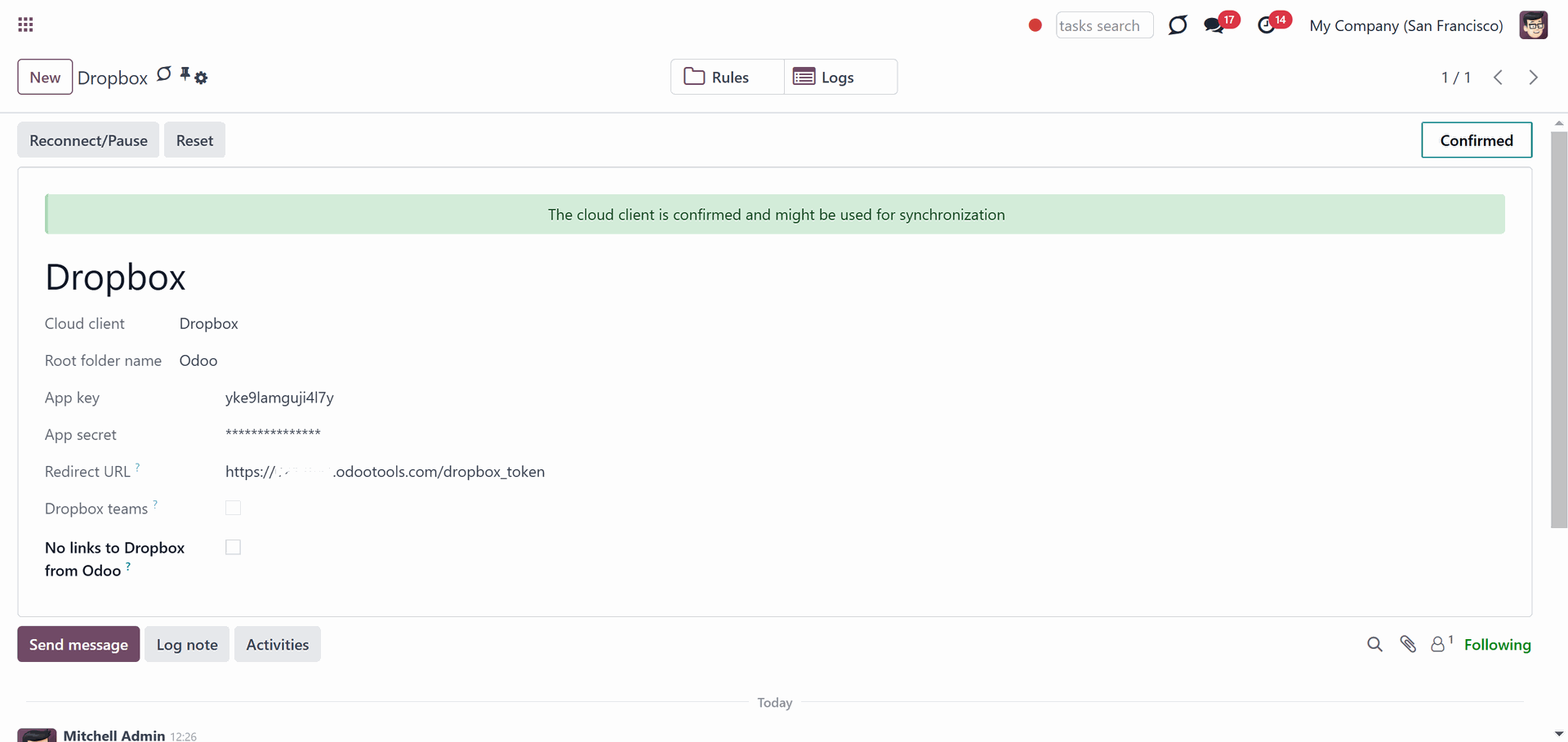
Task: Open the user avatar menu
Action: point(1533,25)
